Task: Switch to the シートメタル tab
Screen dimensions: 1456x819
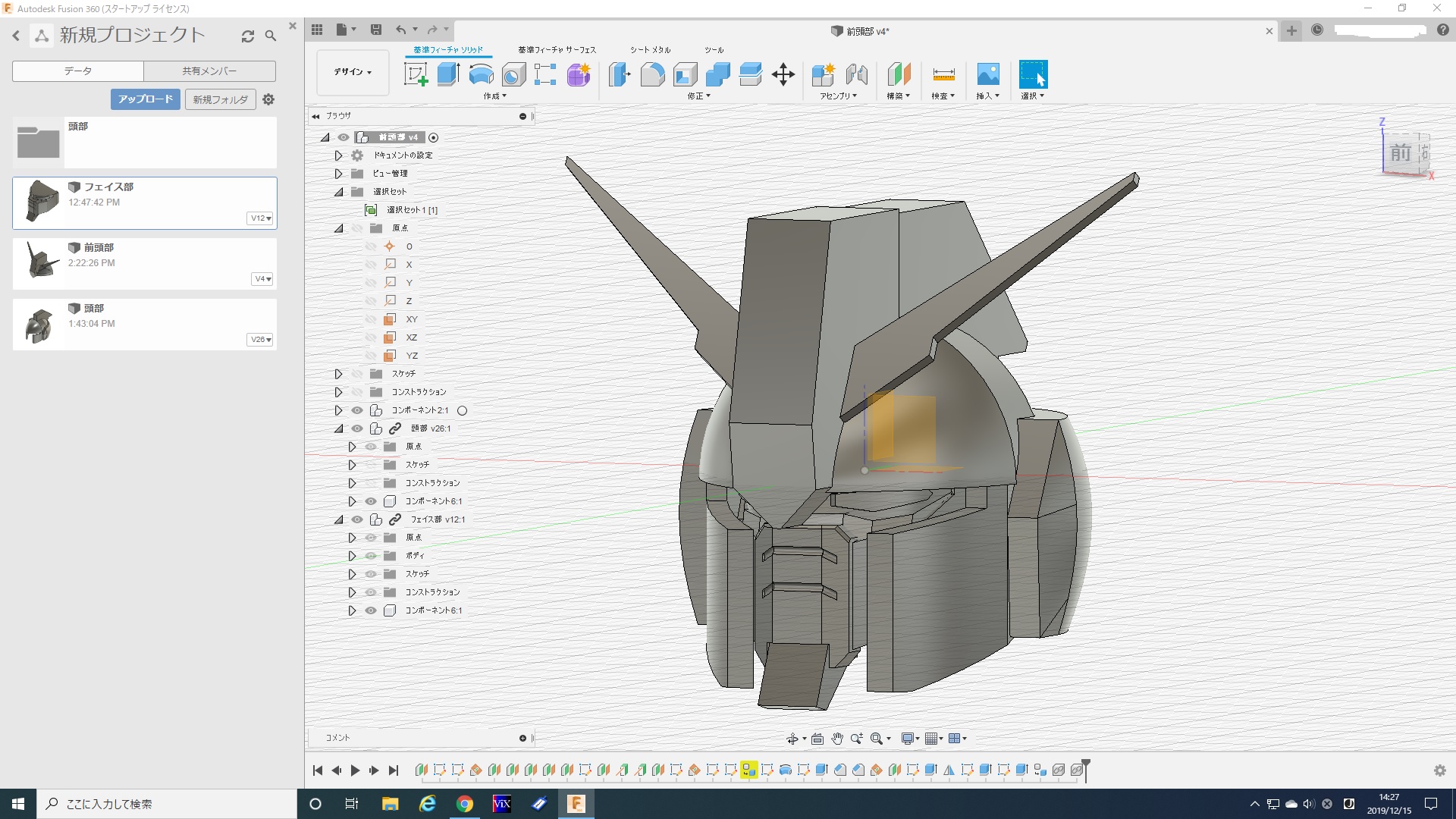Action: click(650, 50)
